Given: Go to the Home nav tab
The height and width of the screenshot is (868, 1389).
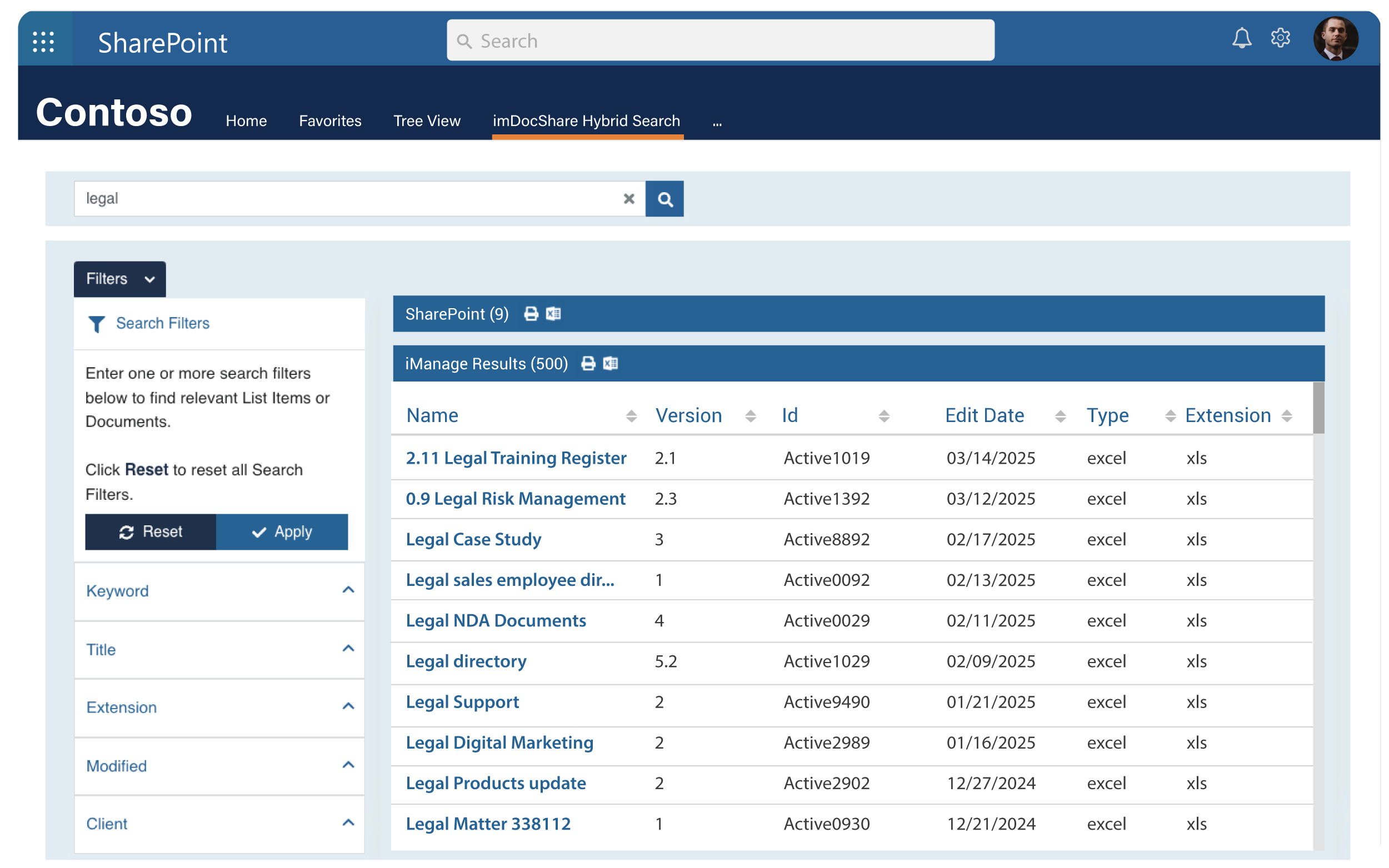Looking at the screenshot, I should tap(246, 121).
